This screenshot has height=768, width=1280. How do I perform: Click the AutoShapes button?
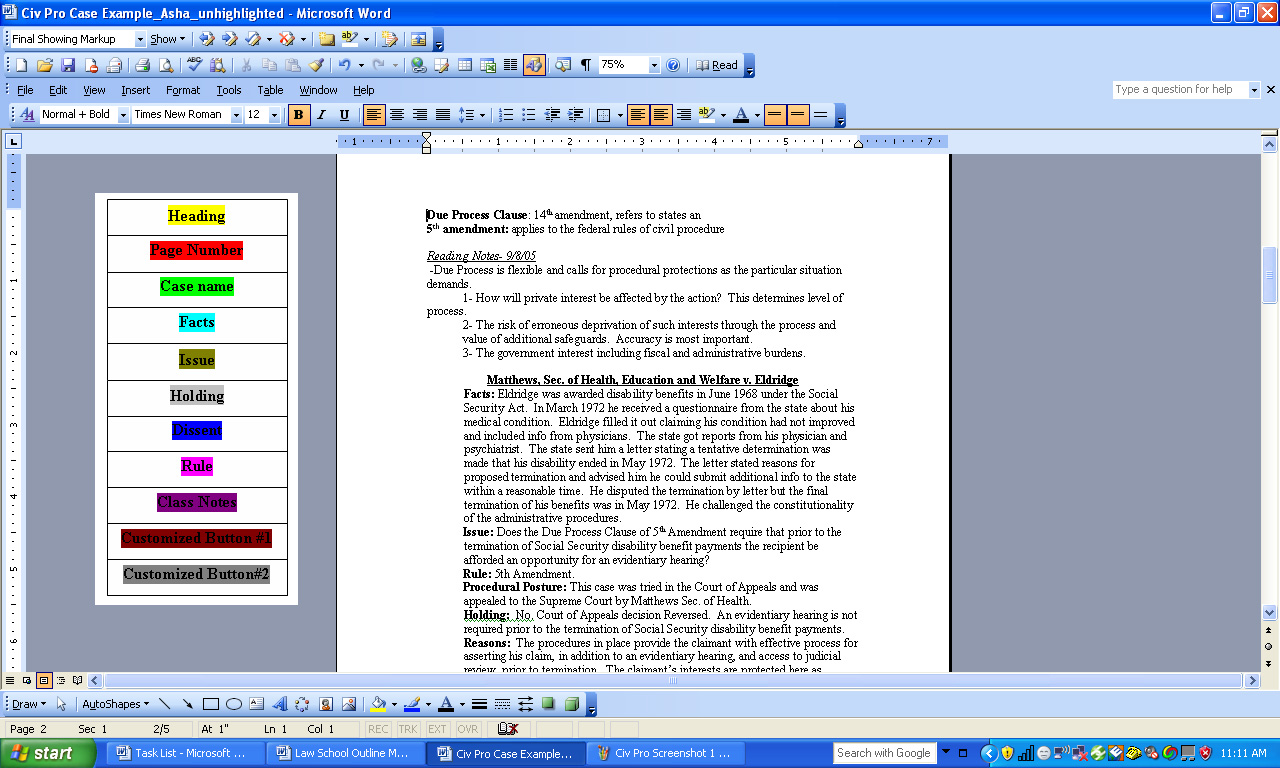[115, 704]
